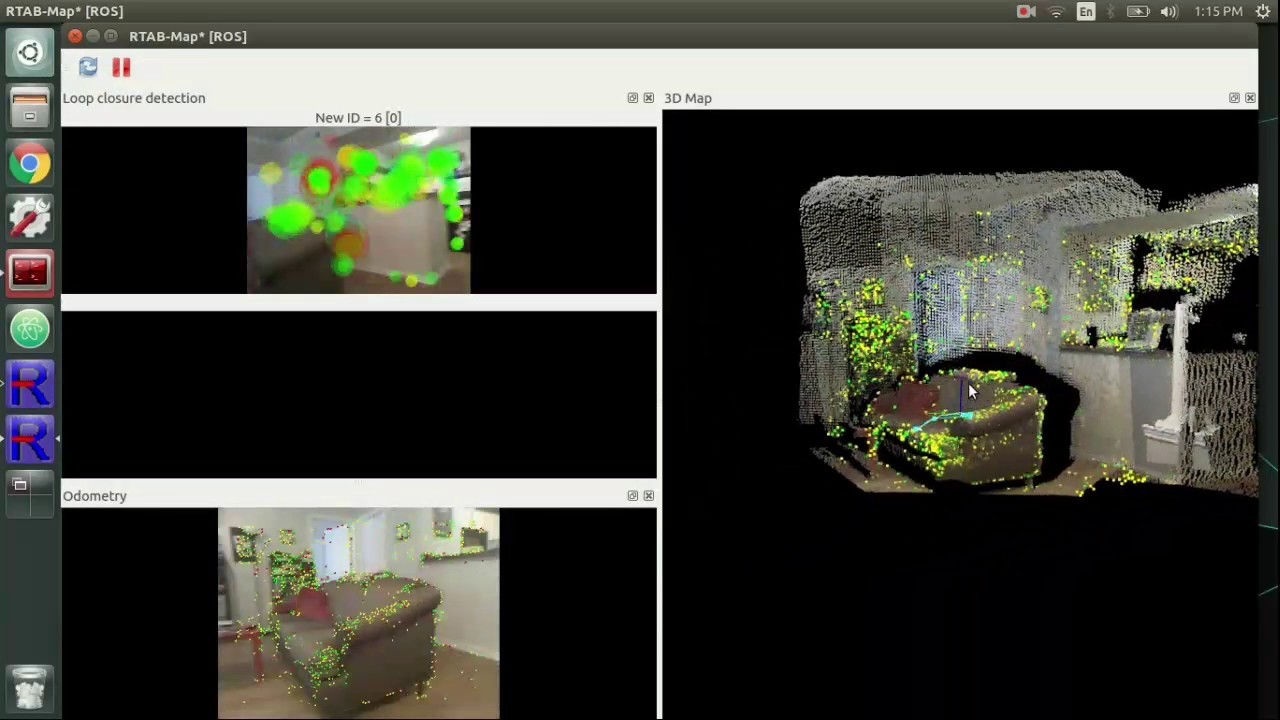Pause the mapping with the red pause button
The image size is (1280, 720).
121,67
